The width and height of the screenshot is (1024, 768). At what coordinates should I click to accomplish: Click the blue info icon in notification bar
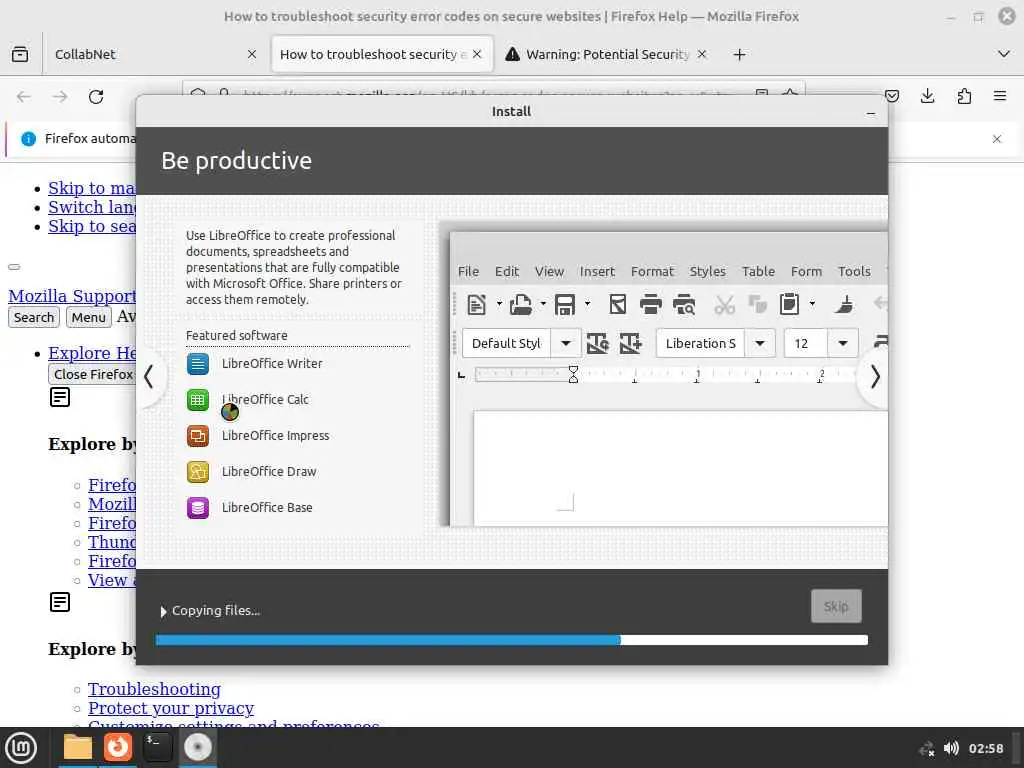coord(28,138)
